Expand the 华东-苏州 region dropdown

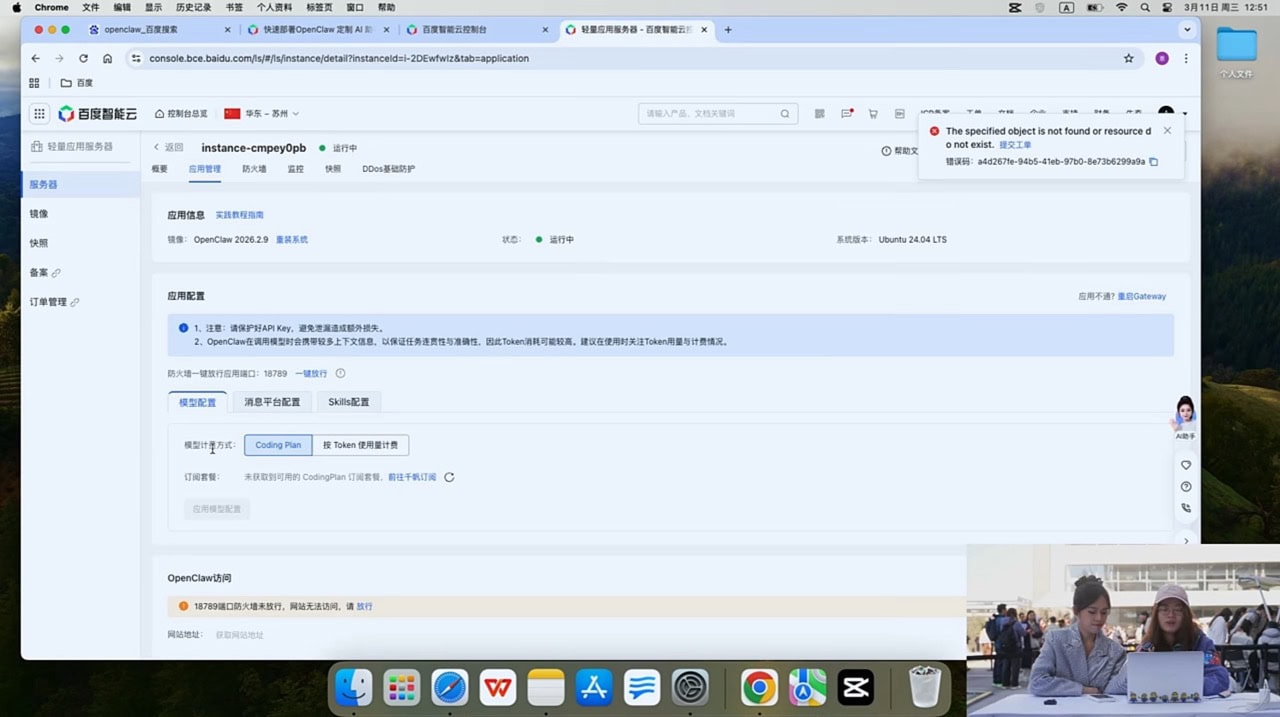pyautogui.click(x=262, y=114)
